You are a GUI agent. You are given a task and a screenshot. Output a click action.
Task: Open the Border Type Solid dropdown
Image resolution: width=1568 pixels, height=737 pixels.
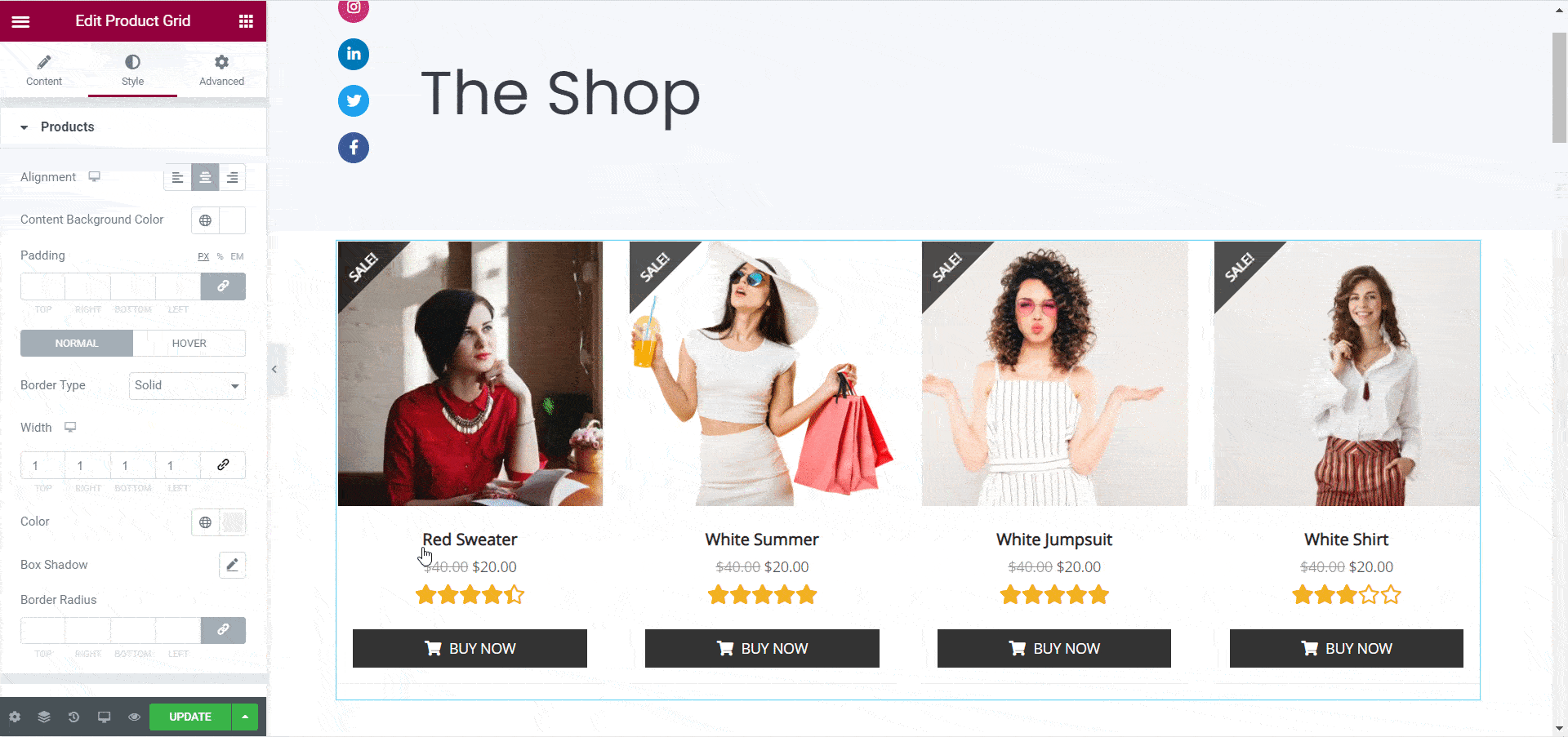[187, 385]
